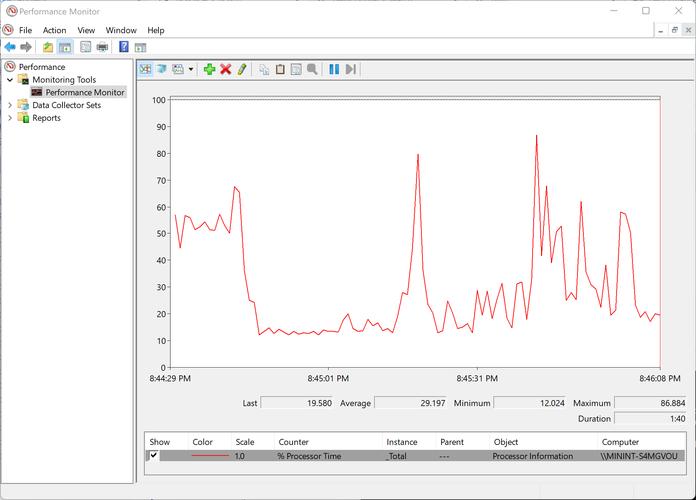
Task: Collapse the Monitoring Tools tree node
Action: pos(11,79)
